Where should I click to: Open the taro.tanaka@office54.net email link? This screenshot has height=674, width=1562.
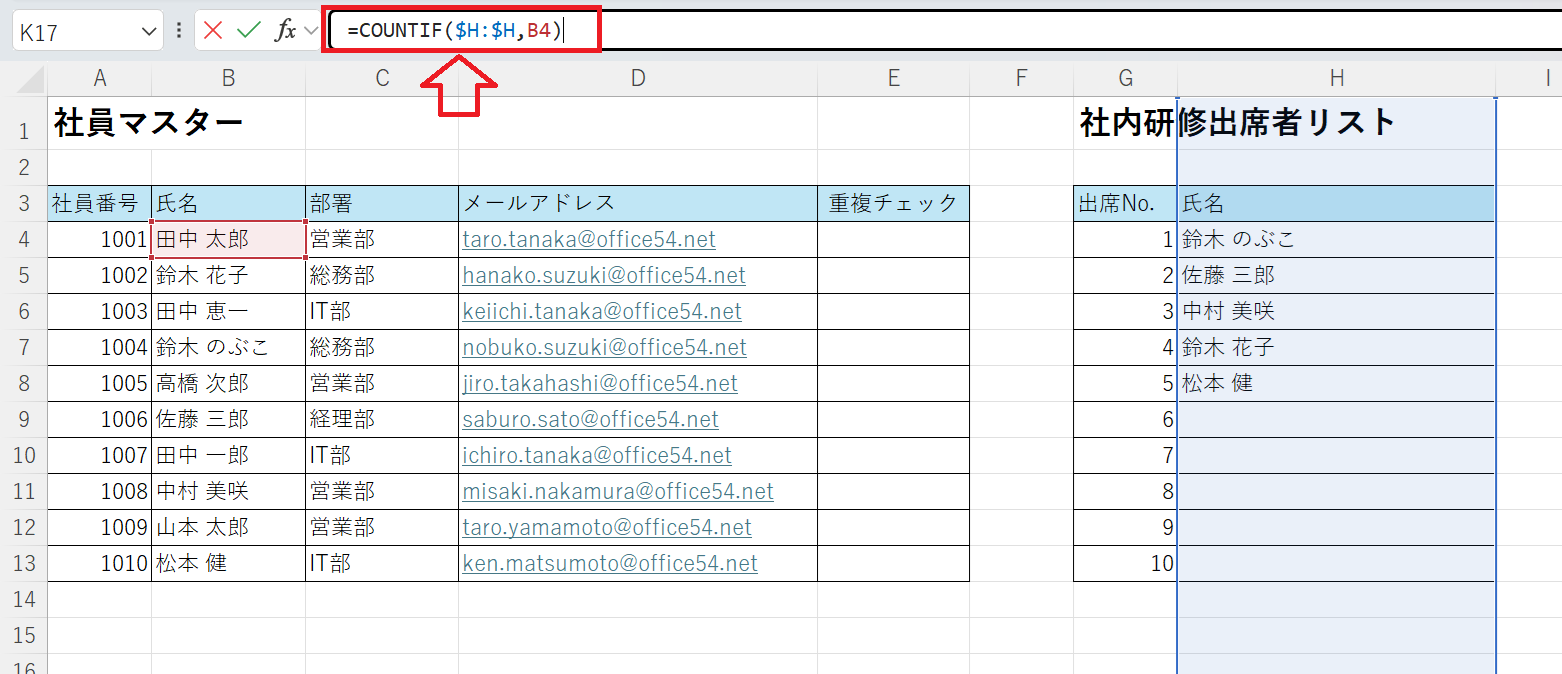(589, 240)
